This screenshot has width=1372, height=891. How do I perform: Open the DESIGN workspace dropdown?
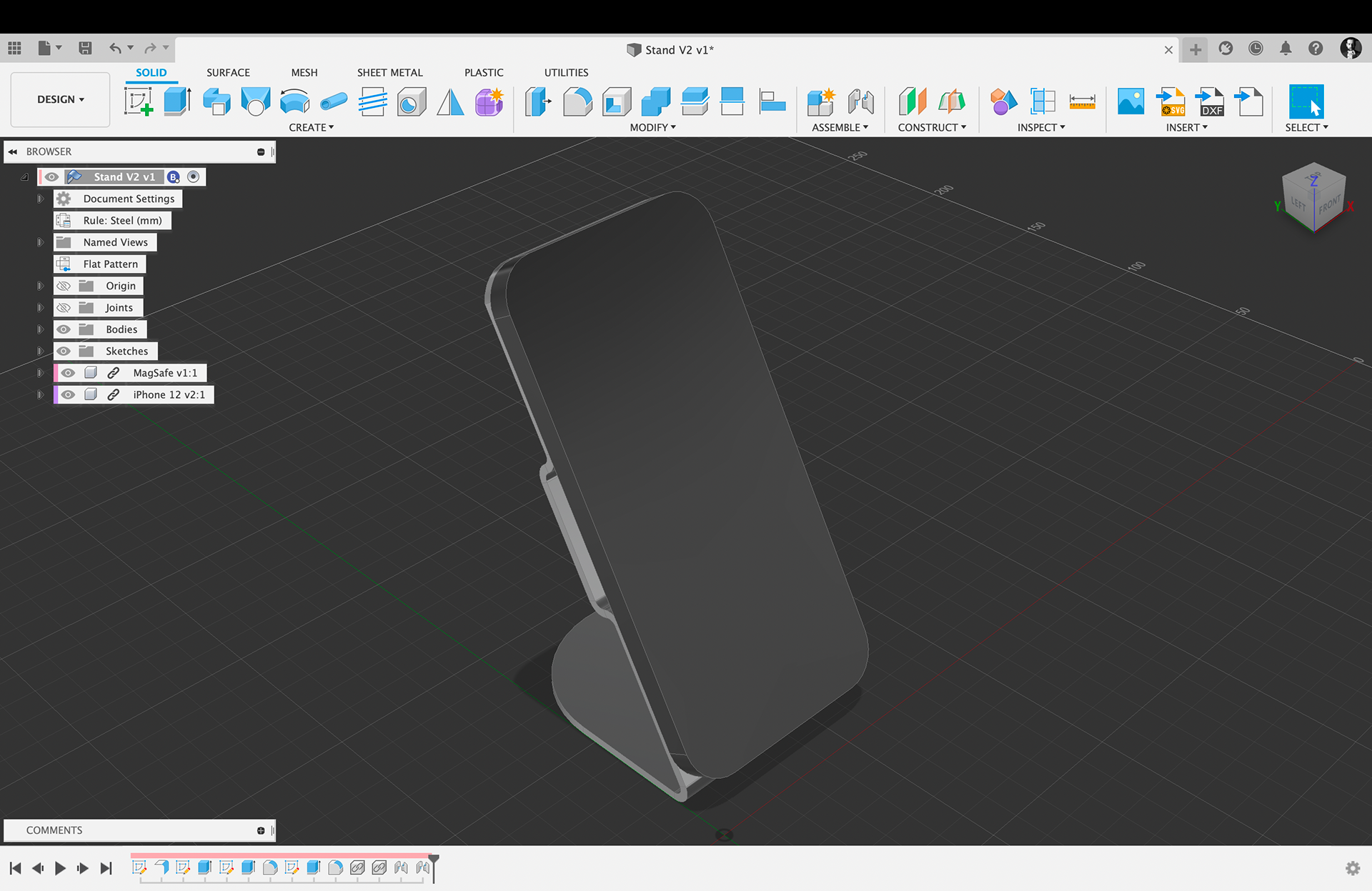point(61,99)
